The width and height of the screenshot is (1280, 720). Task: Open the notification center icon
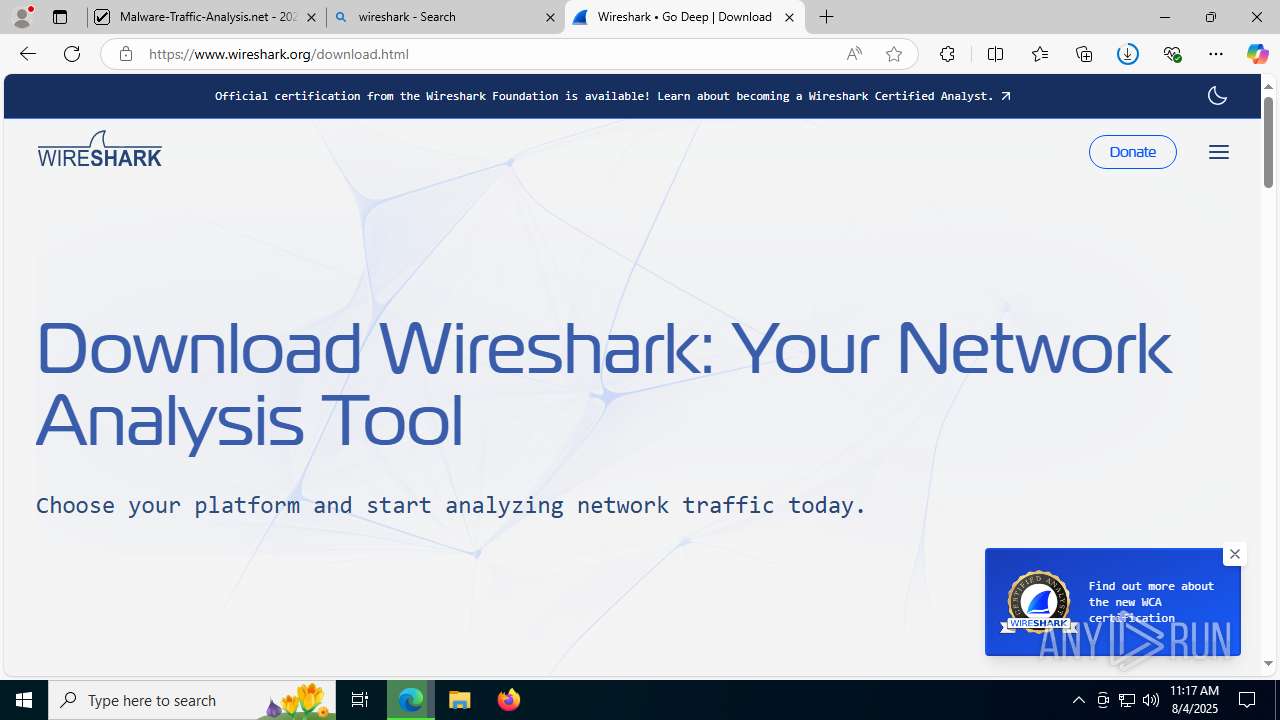[1248, 700]
